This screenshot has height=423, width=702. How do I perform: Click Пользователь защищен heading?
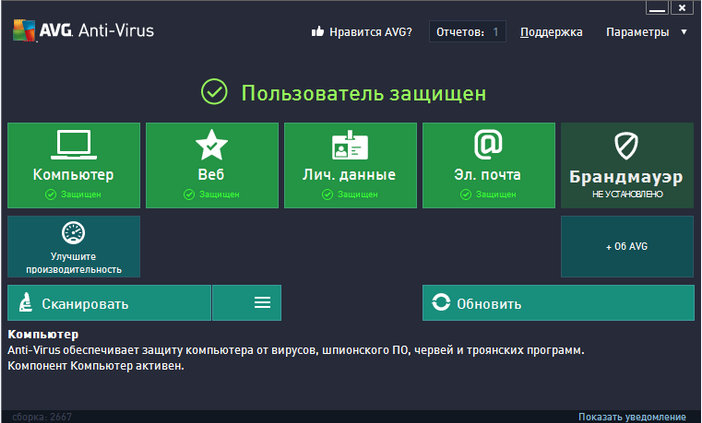(x=364, y=93)
